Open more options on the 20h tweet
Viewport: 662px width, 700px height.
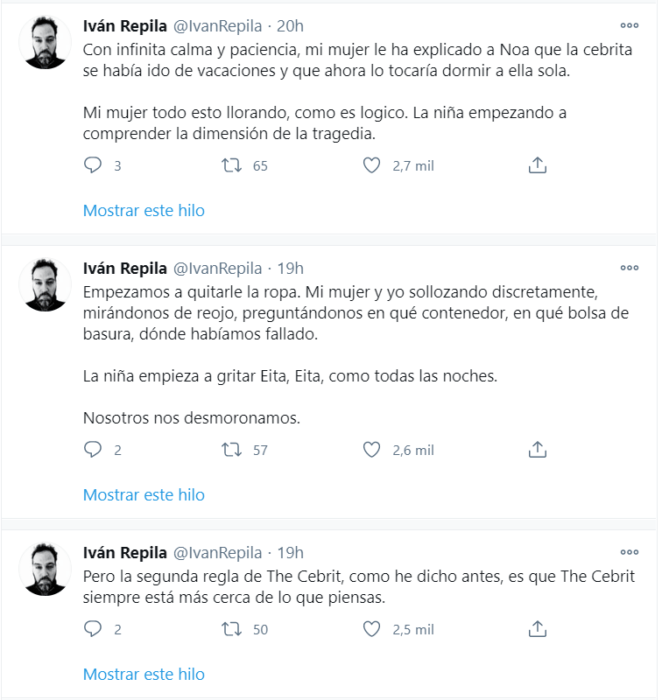[629, 25]
